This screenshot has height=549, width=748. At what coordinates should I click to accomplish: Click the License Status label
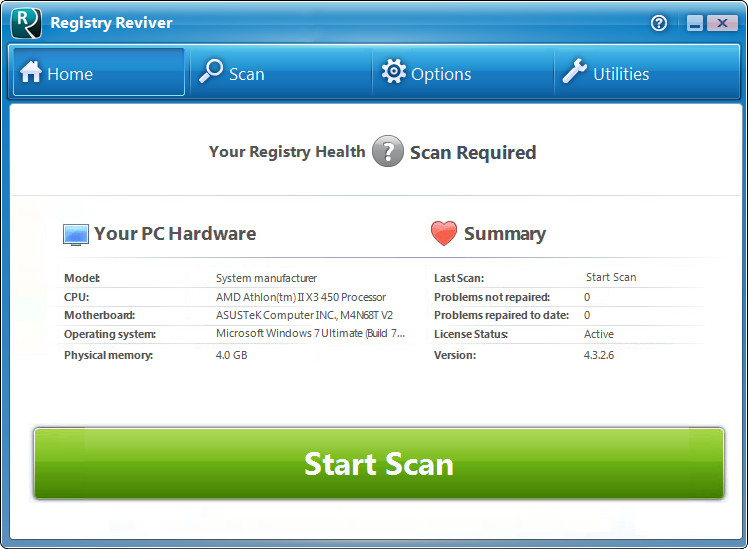[471, 334]
